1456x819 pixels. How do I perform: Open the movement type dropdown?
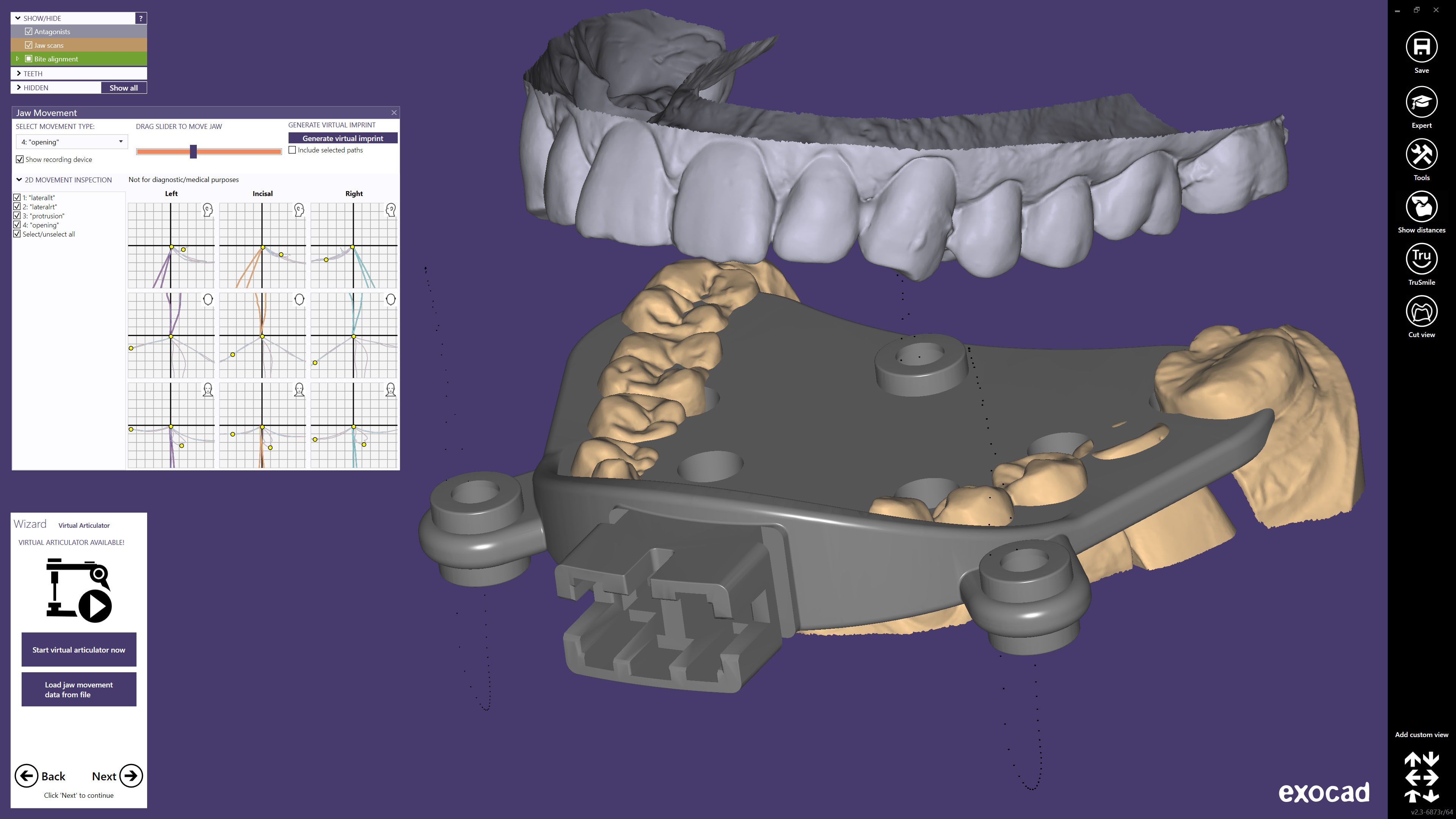click(x=71, y=142)
